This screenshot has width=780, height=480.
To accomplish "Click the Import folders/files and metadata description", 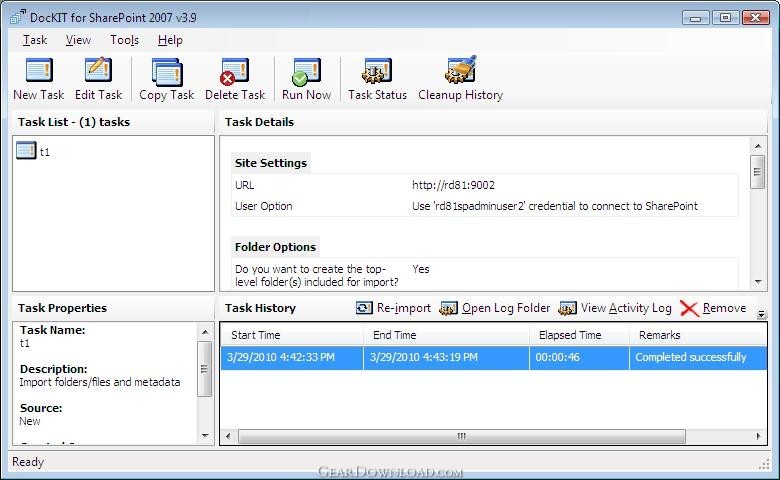I will 99,382.
